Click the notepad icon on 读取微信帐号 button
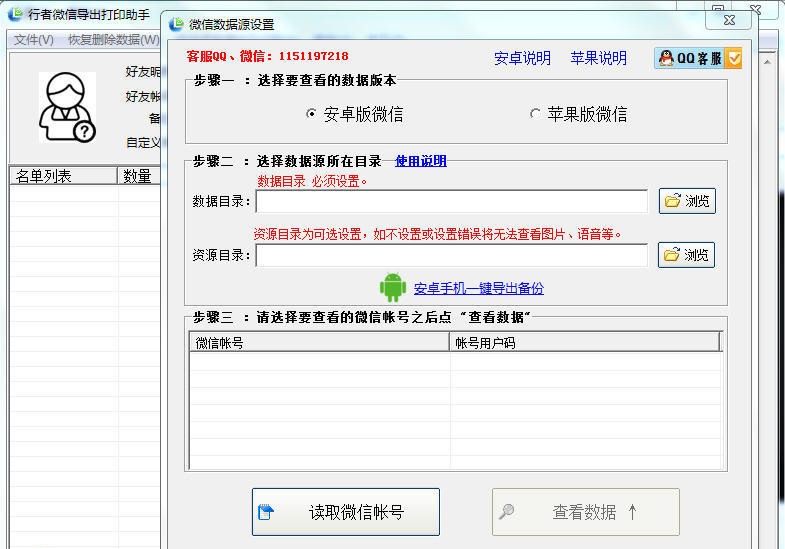 click(x=266, y=512)
